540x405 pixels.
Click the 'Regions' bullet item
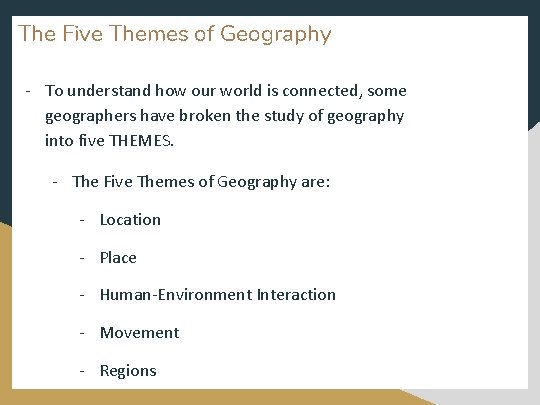click(x=128, y=371)
